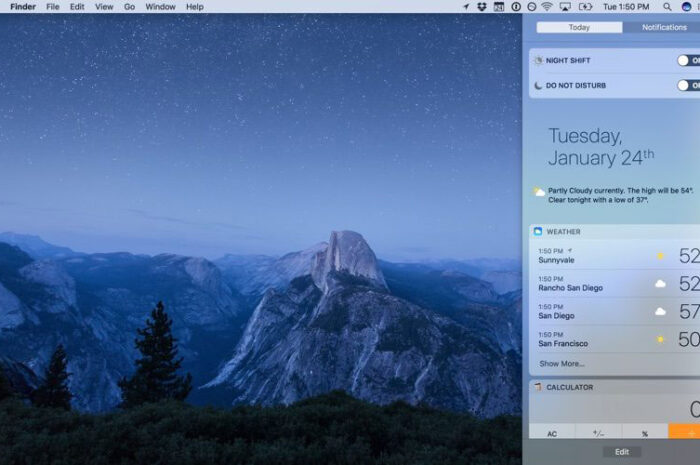Open the AirPlay display menu
The width and height of the screenshot is (700, 465).
565,7
